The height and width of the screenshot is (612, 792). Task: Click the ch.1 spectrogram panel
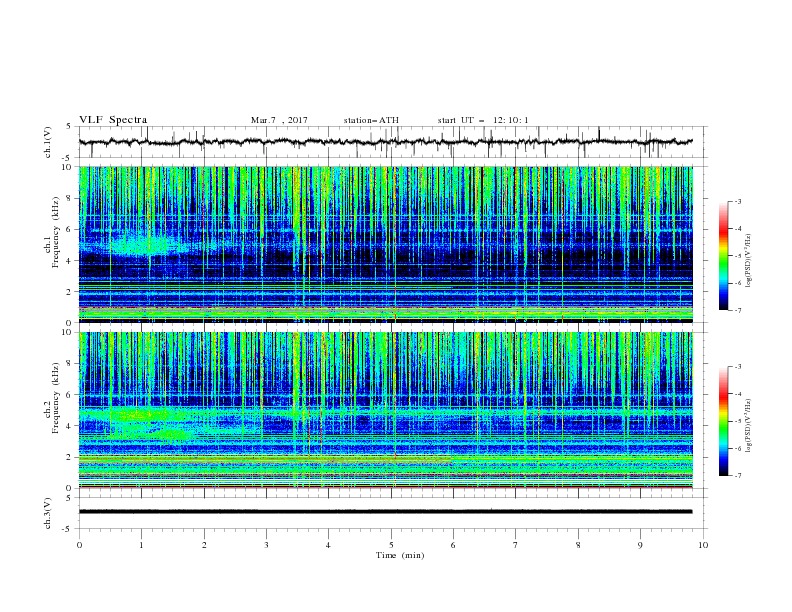pos(385,244)
